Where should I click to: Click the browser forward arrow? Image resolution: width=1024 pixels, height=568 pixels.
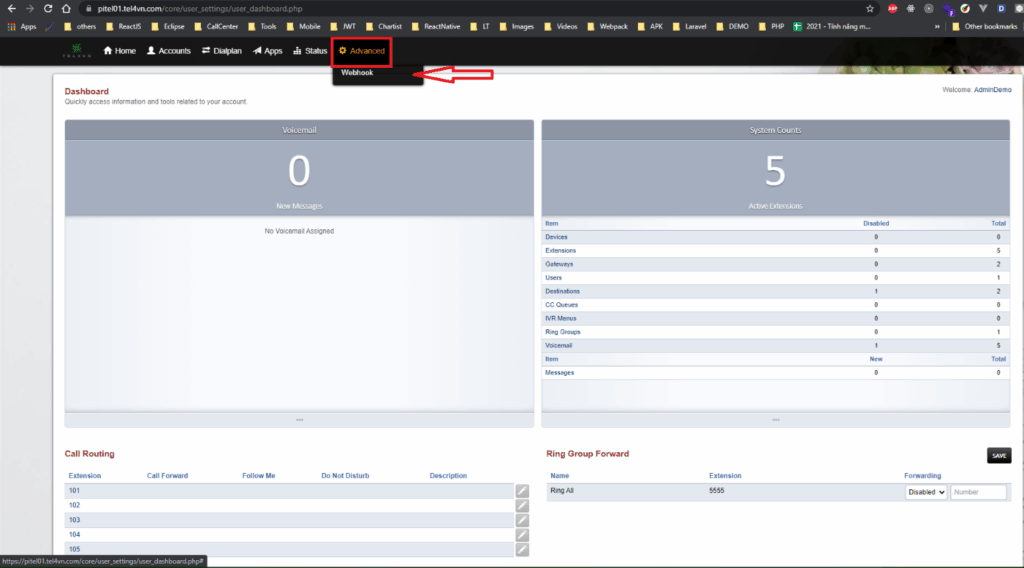[x=29, y=8]
